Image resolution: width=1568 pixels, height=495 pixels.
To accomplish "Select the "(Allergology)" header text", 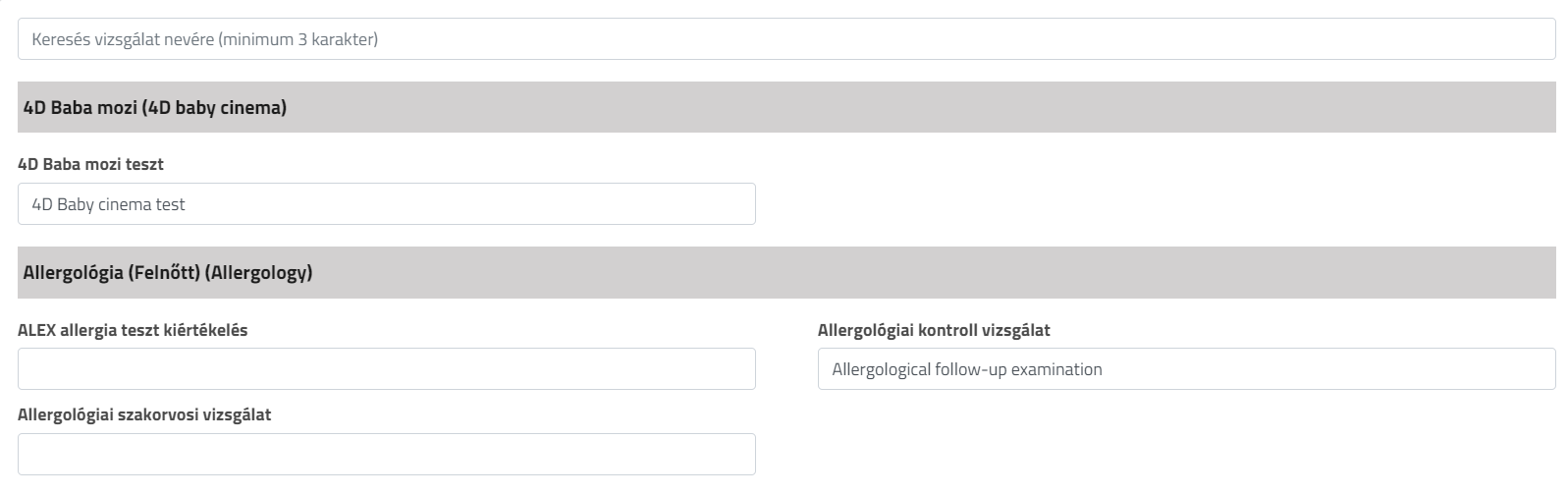I will pyautogui.click(x=259, y=273).
